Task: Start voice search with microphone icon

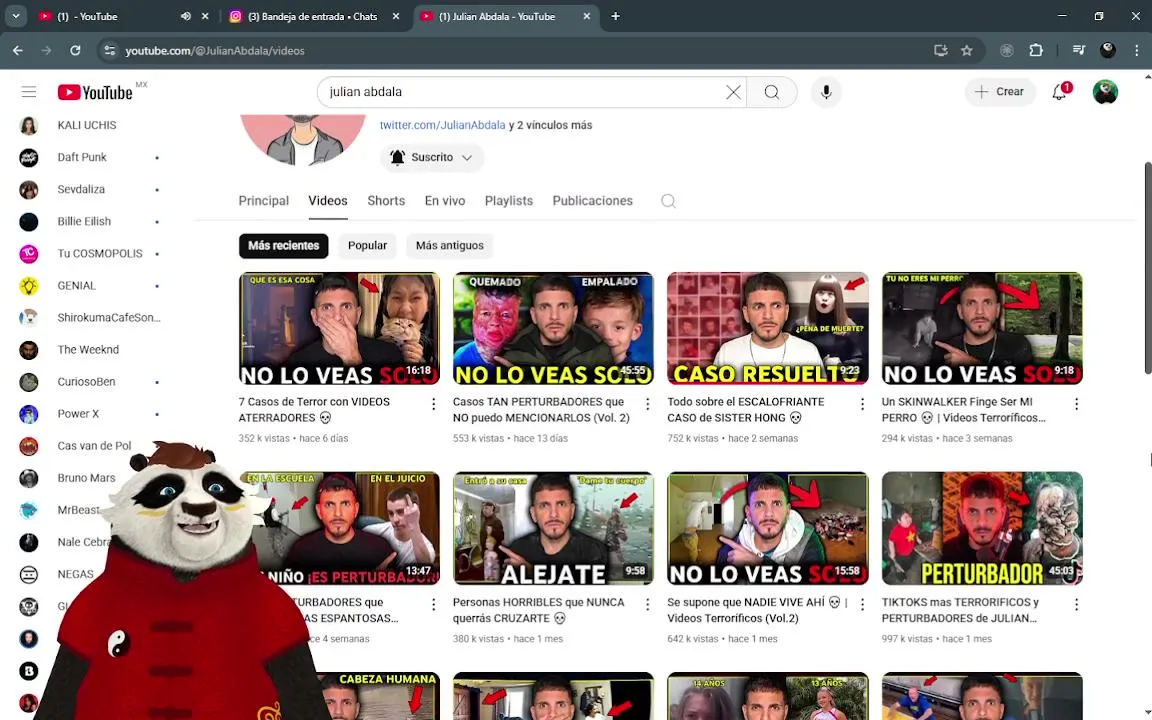Action: 826,92
